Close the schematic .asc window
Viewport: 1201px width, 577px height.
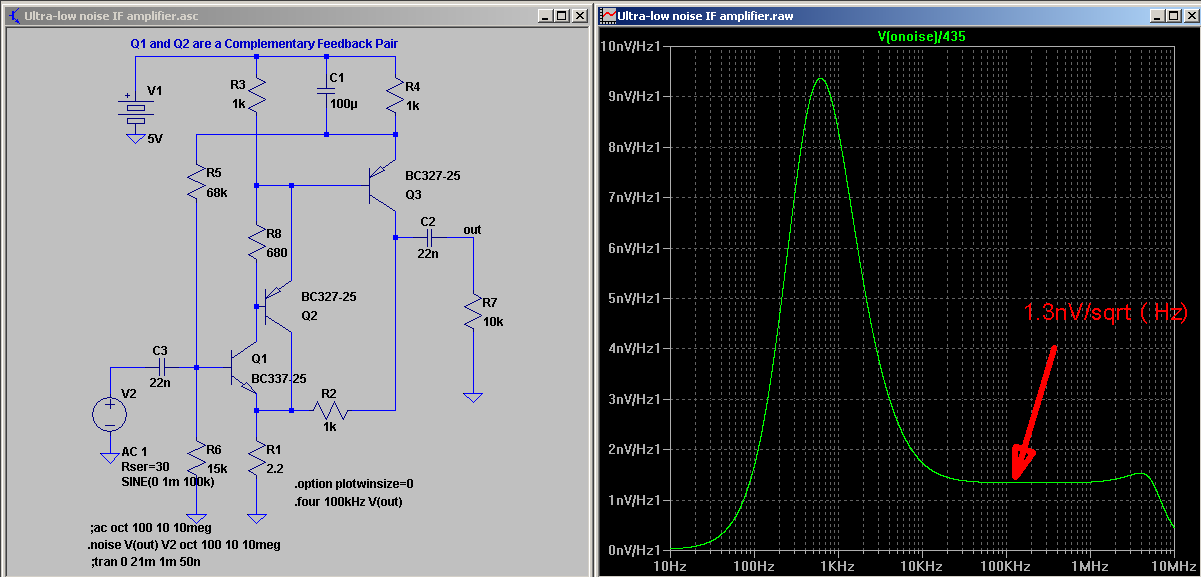(580, 16)
